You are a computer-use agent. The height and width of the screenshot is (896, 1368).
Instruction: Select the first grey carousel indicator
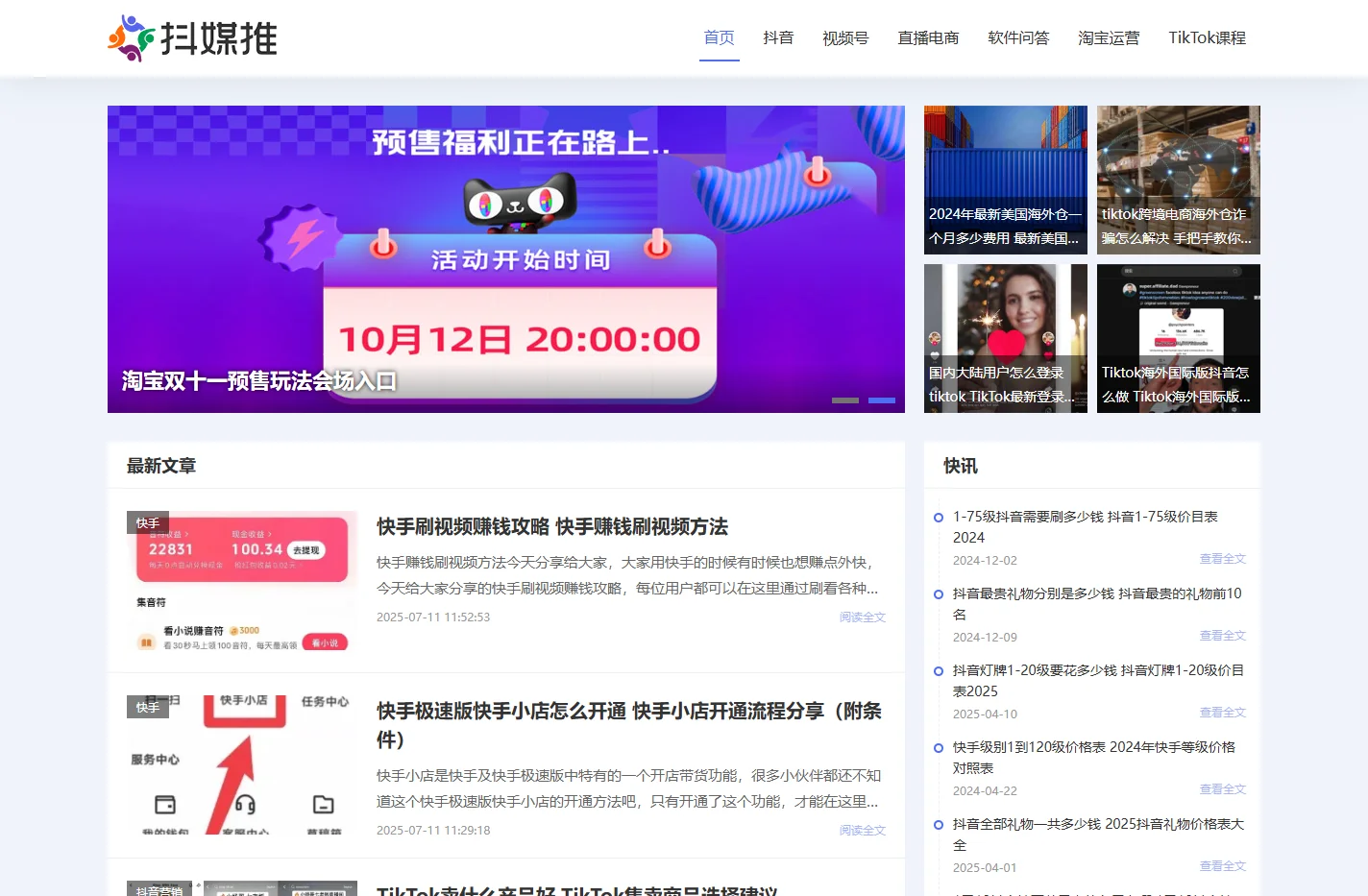(x=845, y=400)
